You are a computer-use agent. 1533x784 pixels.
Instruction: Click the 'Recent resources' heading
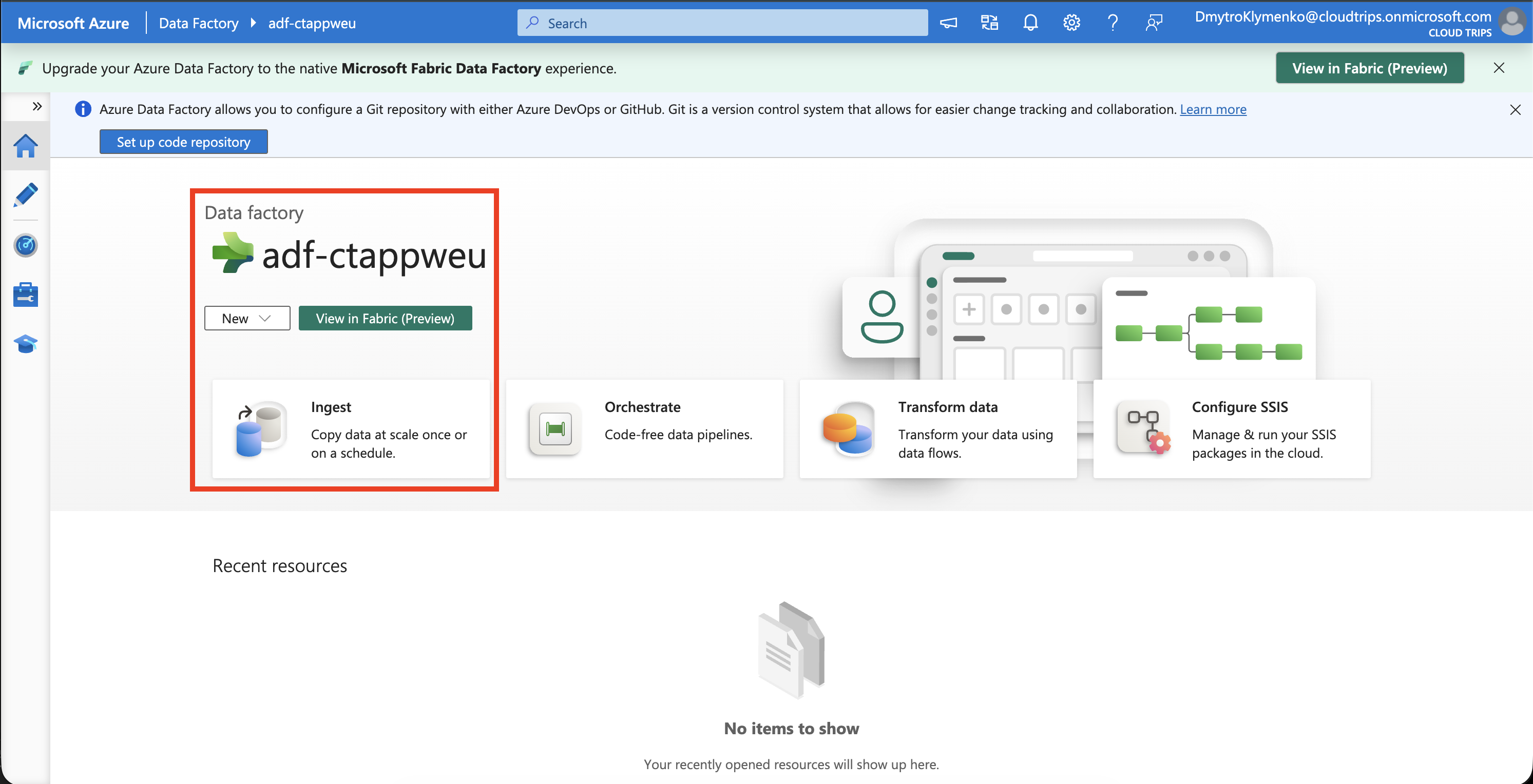(x=280, y=566)
